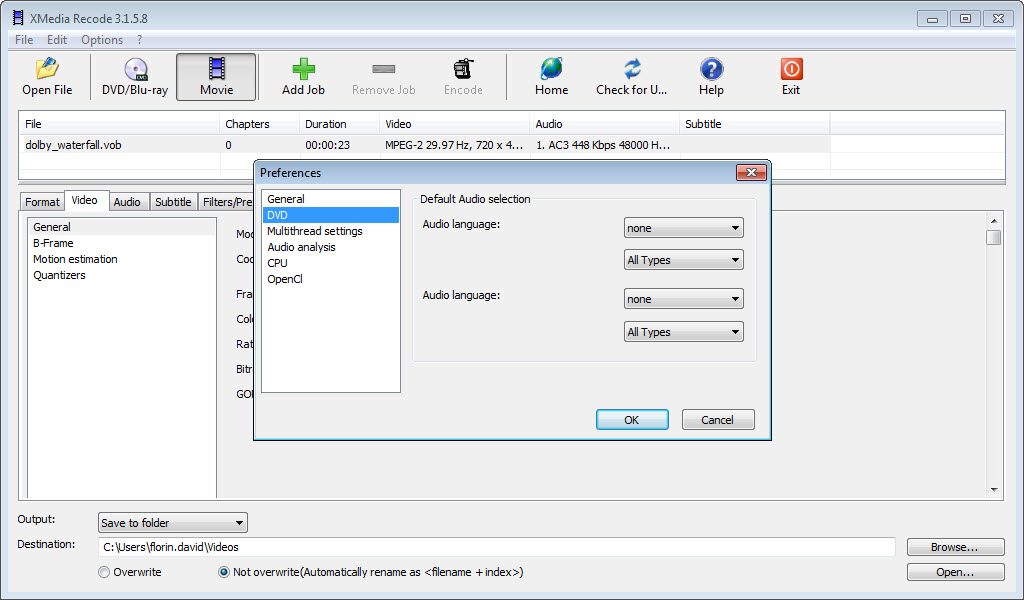Open the Options menu
1024x600 pixels.
click(x=102, y=40)
